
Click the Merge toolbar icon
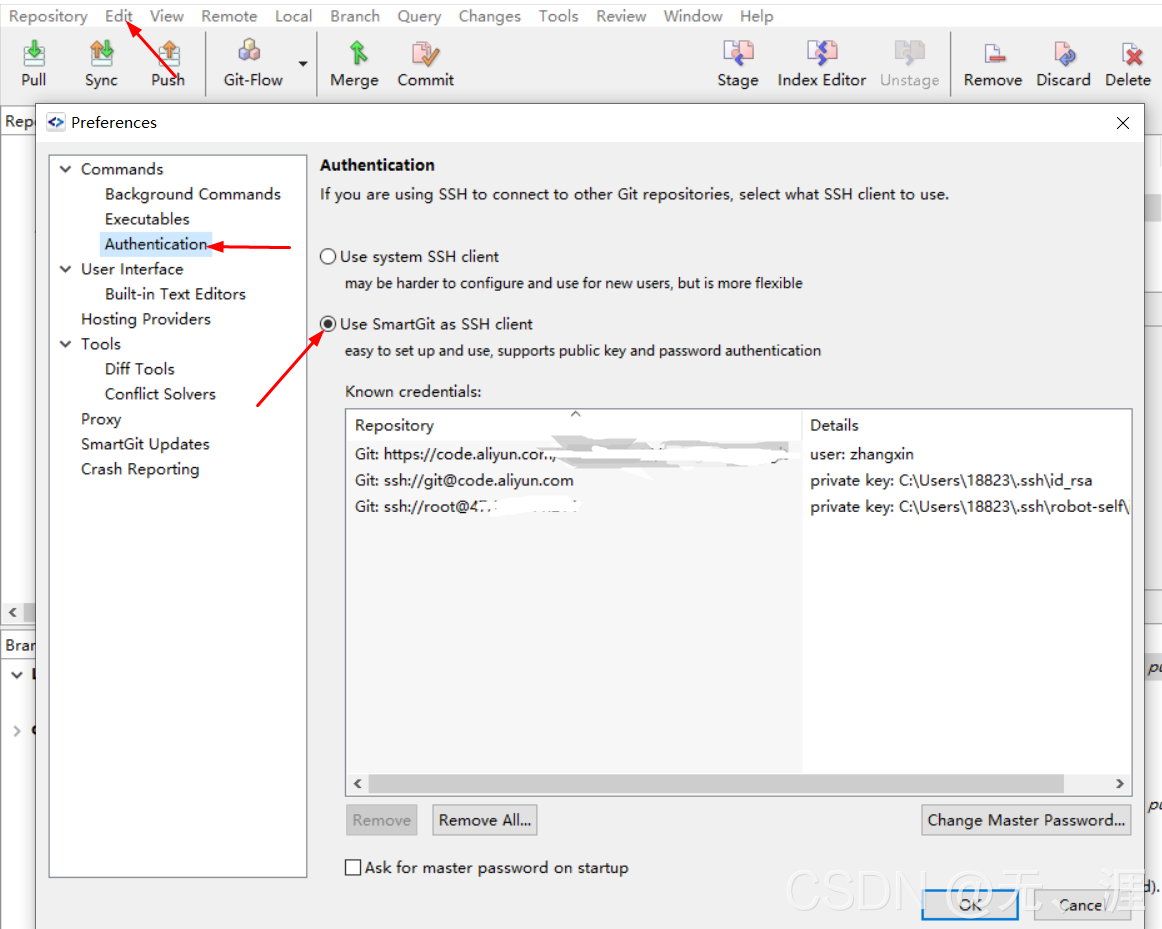354,64
